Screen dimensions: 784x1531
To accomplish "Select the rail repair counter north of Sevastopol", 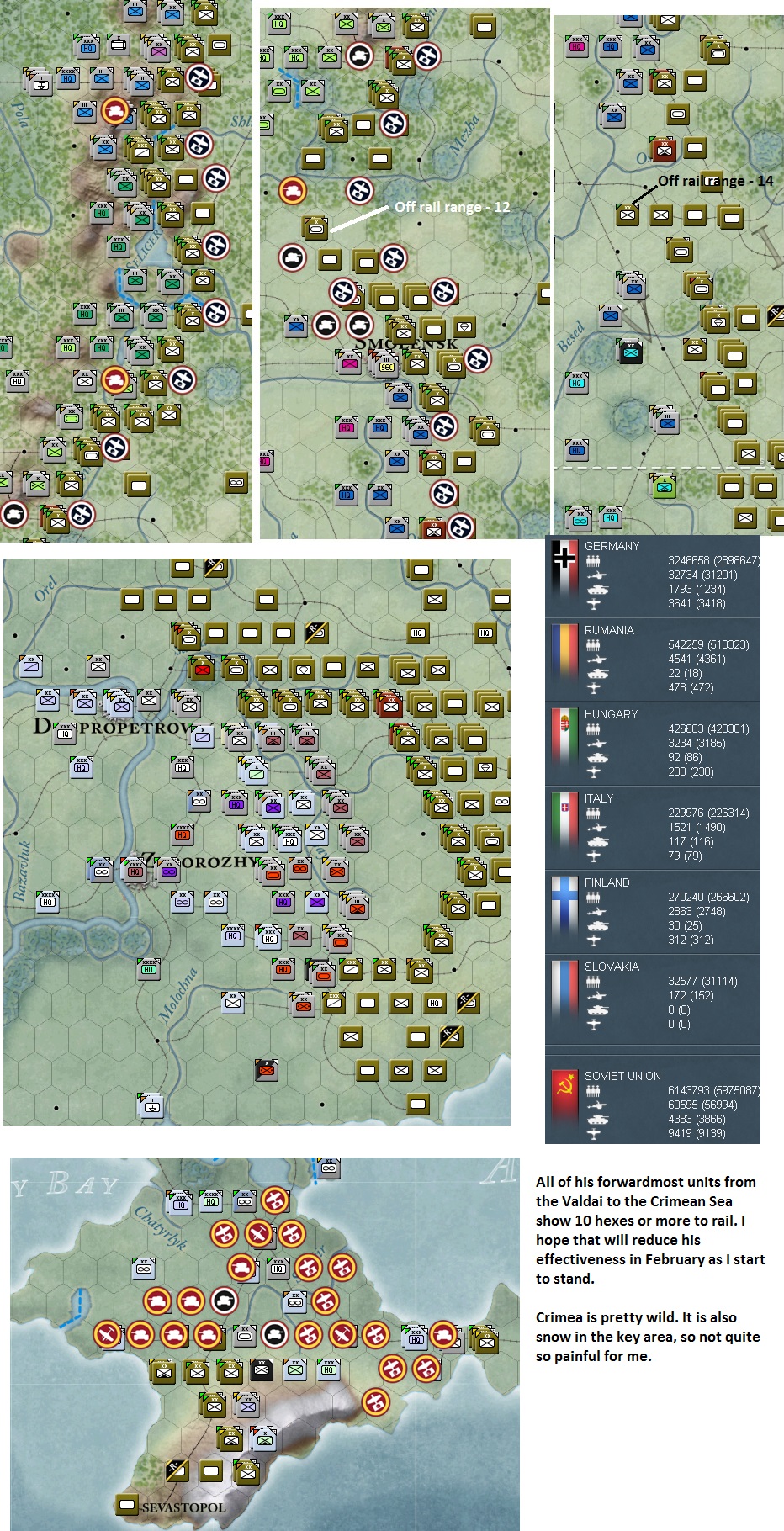I will (x=177, y=1470).
